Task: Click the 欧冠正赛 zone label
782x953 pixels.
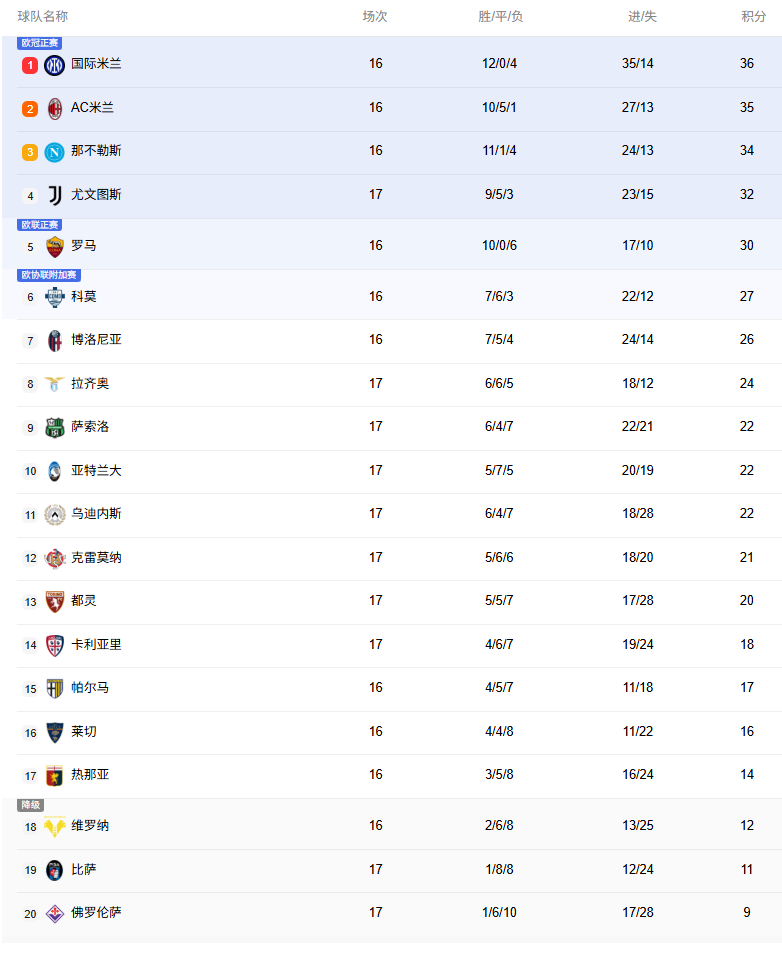Action: pos(39,43)
